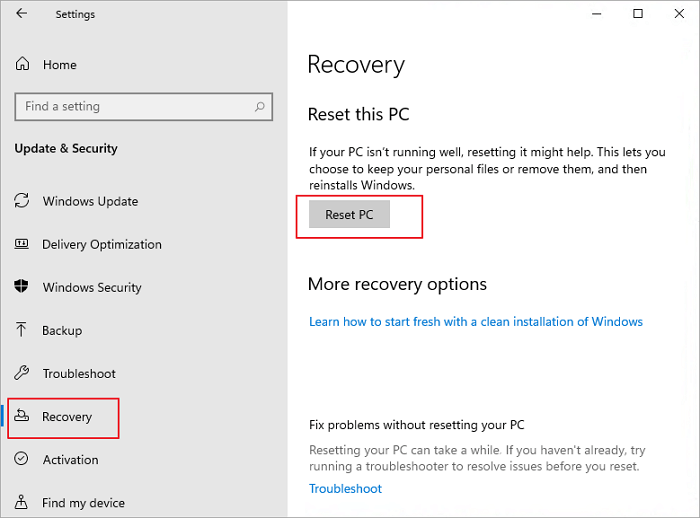Open the Windows Update section
This screenshot has width=700, height=518.
tap(90, 201)
